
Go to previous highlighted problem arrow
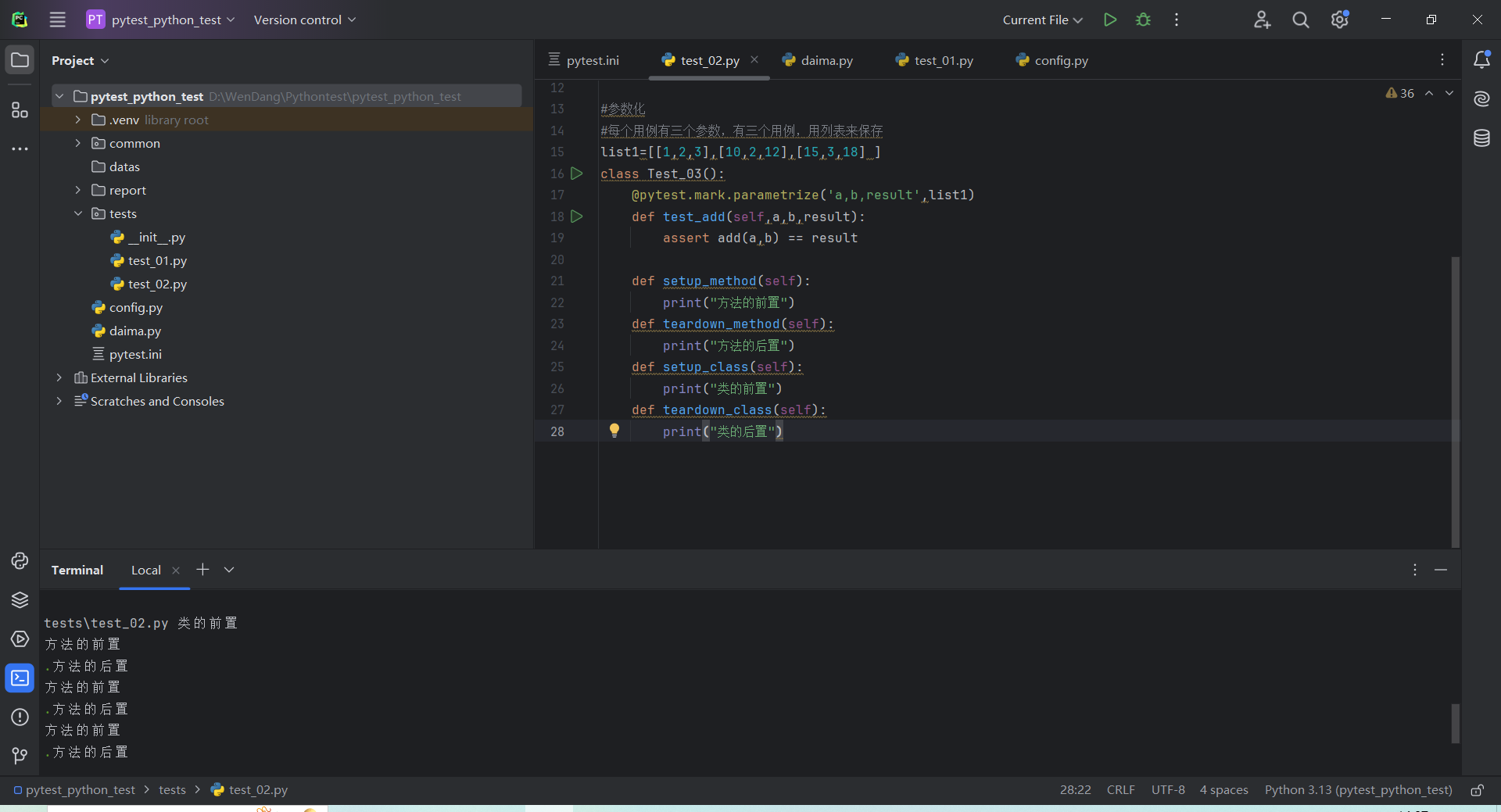point(1429,93)
